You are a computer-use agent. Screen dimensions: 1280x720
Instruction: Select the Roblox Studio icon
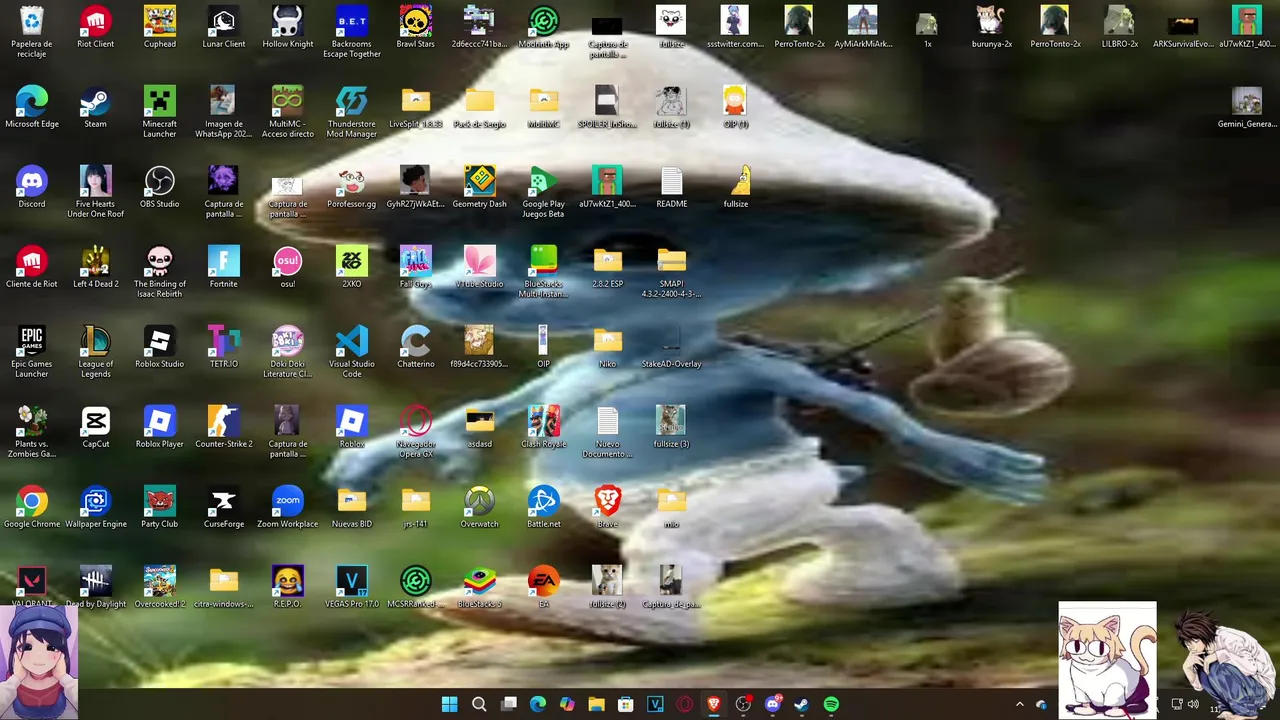point(159,347)
